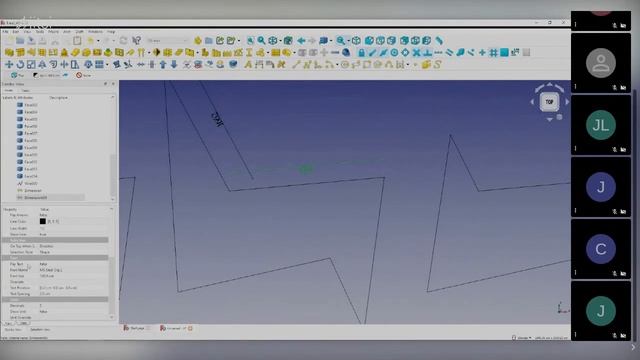Open the Edit menu
This screenshot has height=360, width=640.
(16, 31)
